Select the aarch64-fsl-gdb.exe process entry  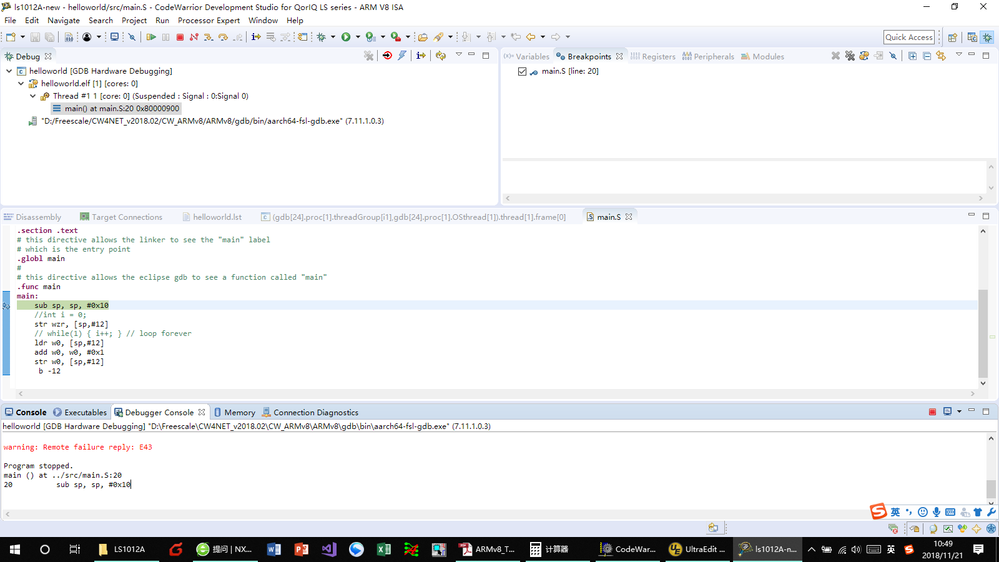click(x=206, y=121)
